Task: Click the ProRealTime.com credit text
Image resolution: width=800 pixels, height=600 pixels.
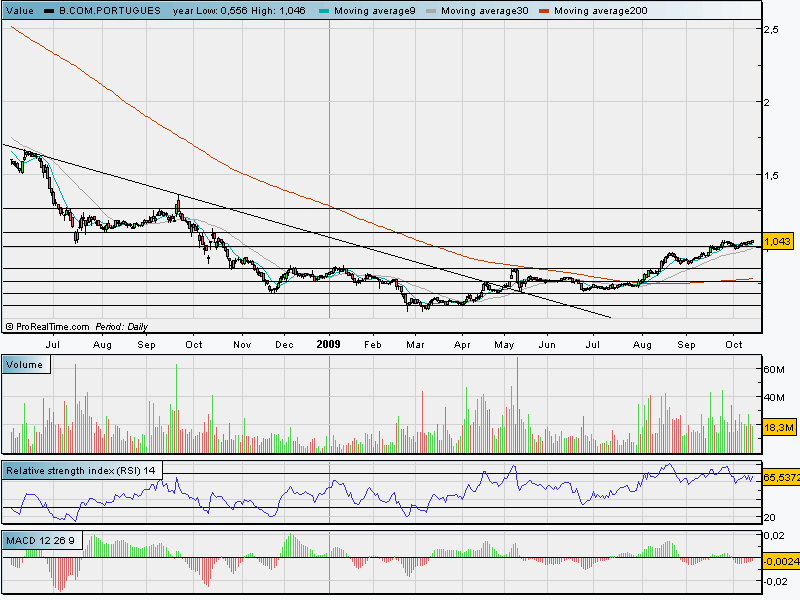Action: click(x=47, y=327)
